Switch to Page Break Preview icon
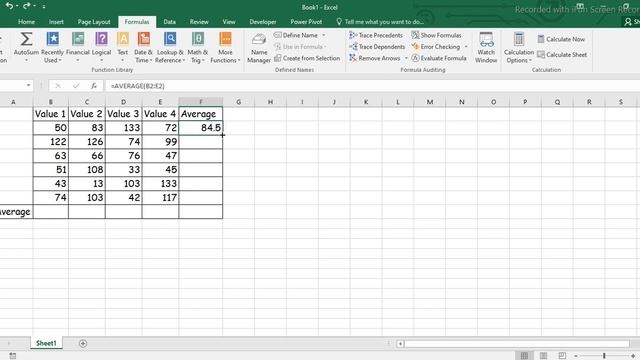The width and height of the screenshot is (640, 360). pos(562,356)
